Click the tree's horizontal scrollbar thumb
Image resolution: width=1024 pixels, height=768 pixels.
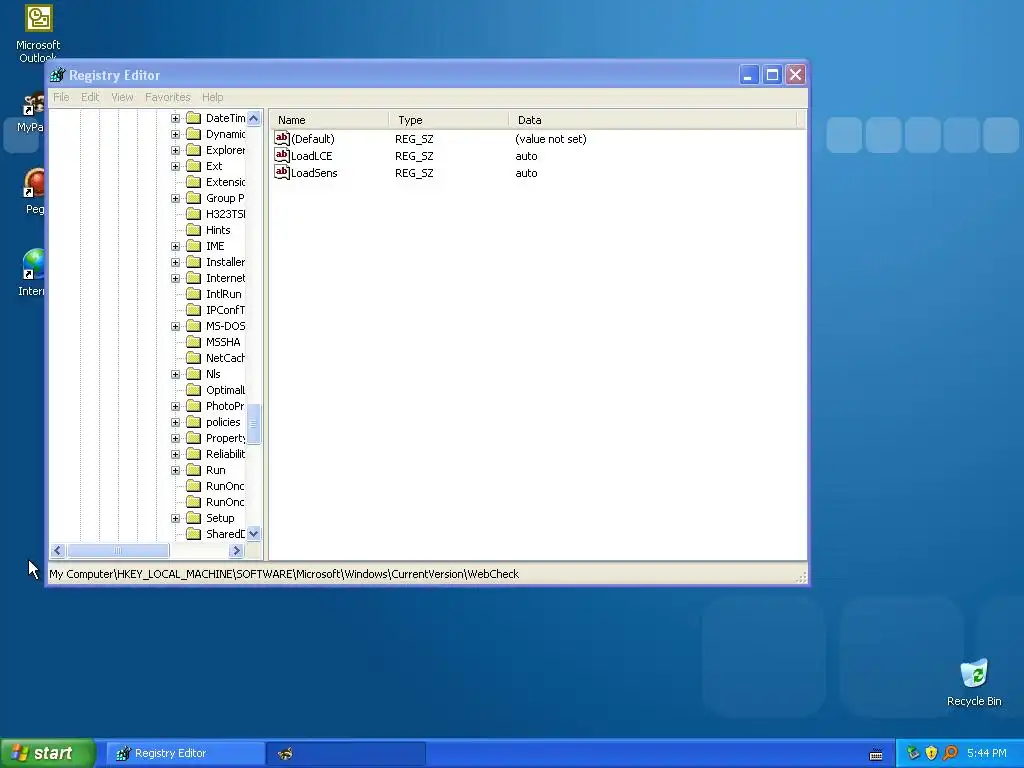(118, 551)
